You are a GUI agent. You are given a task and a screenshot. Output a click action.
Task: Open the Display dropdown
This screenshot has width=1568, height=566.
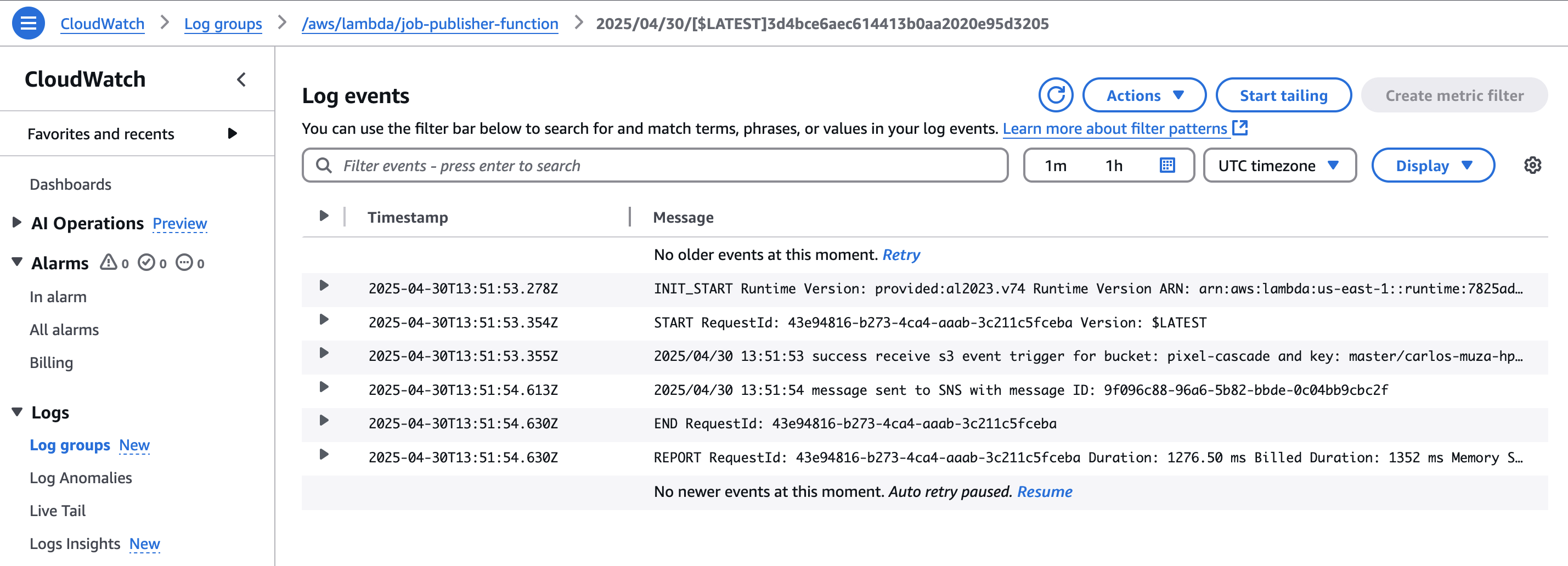click(1433, 165)
